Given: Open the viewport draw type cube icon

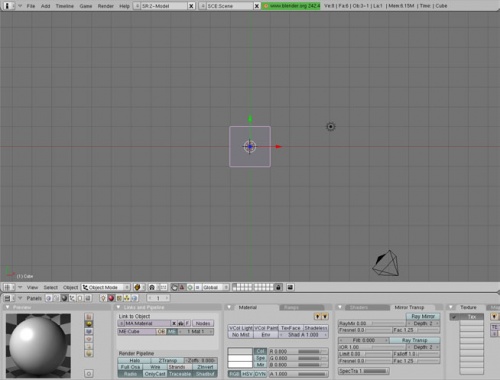Looking at the screenshot, I should (139, 287).
